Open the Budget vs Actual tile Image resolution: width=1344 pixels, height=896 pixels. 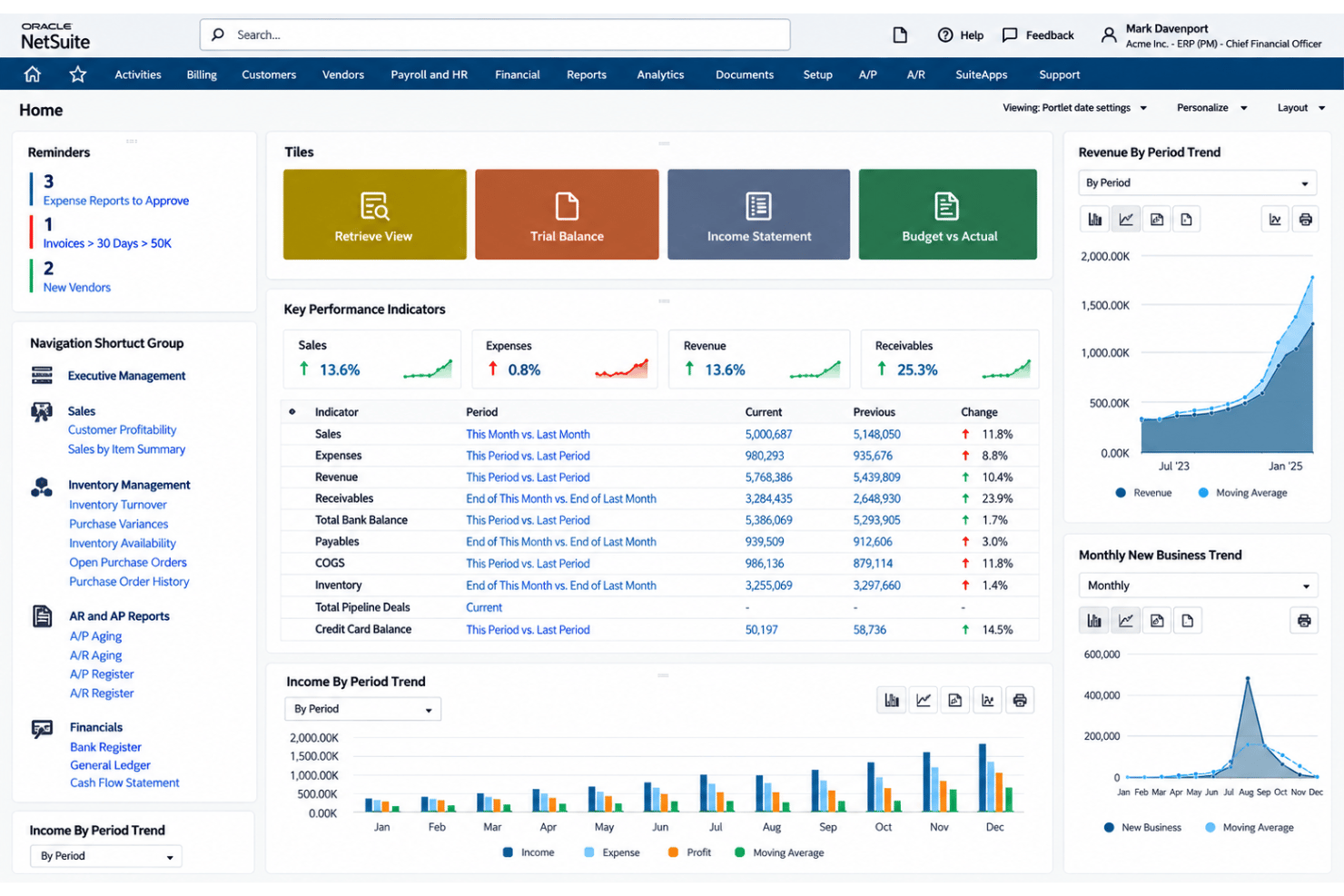[947, 214]
